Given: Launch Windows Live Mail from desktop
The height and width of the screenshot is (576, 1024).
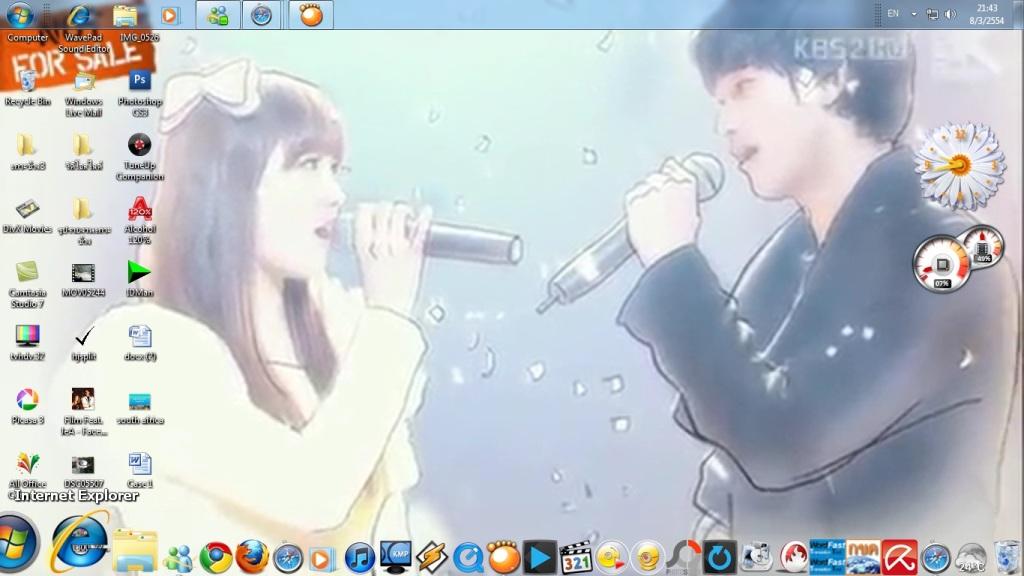Looking at the screenshot, I should pyautogui.click(x=84, y=94).
